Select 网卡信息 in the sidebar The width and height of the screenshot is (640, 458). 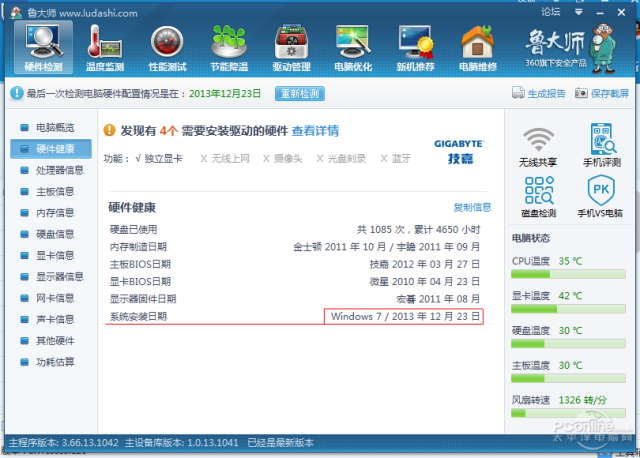pyautogui.click(x=51, y=298)
